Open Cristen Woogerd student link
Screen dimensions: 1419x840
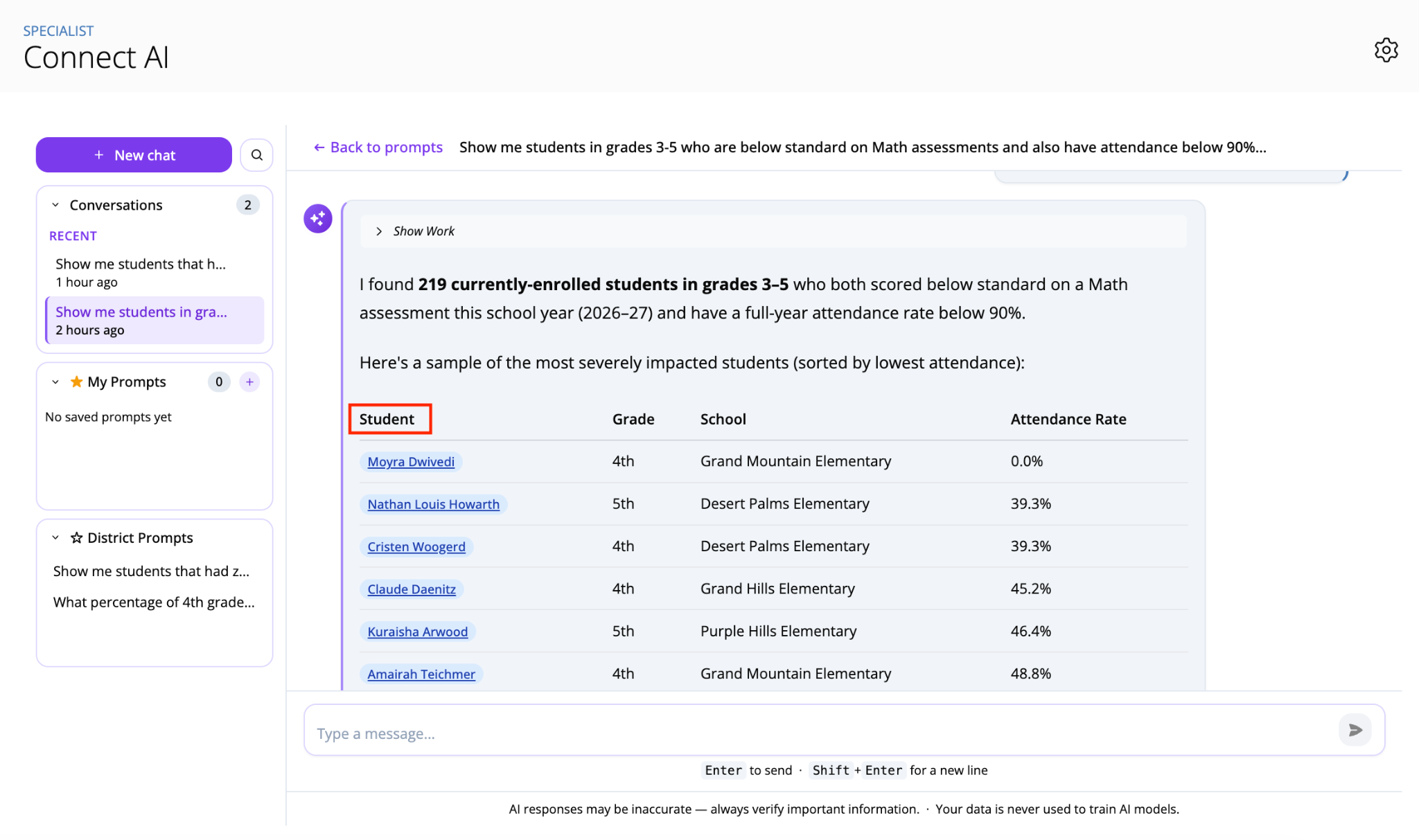point(416,546)
